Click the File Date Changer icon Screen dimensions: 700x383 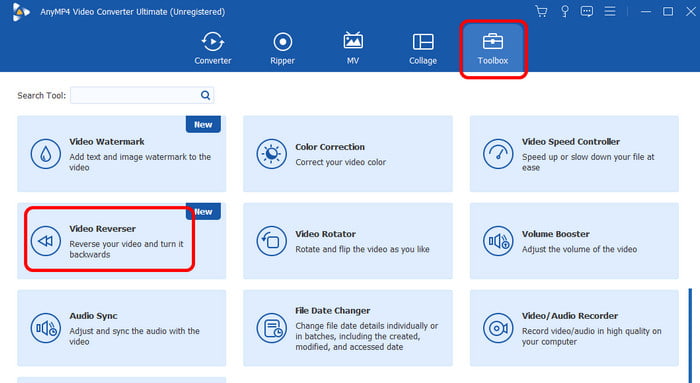tap(271, 328)
